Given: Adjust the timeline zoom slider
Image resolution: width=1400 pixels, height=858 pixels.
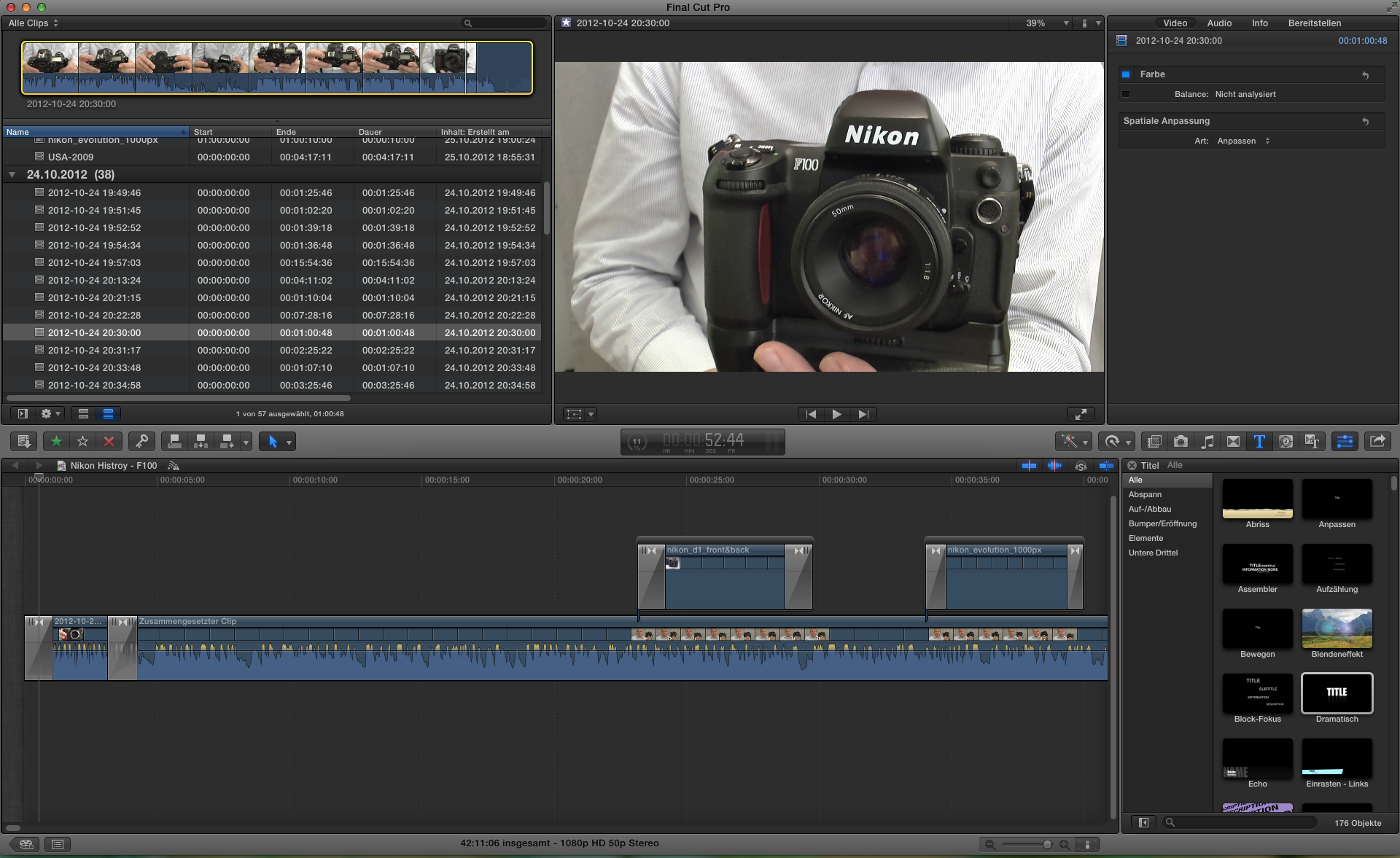Looking at the screenshot, I should pos(1047,844).
